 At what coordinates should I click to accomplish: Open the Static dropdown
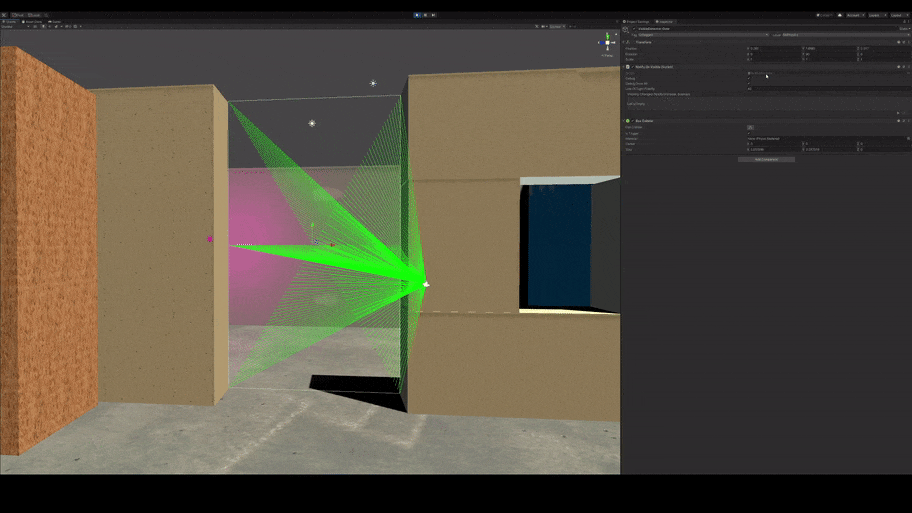904,28
